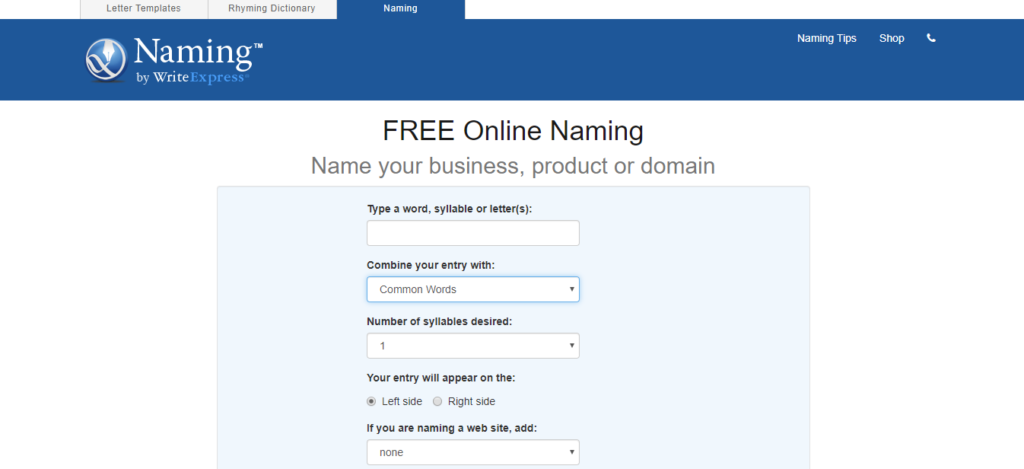
Task: Open the Letter Templates tab
Action: tap(144, 8)
